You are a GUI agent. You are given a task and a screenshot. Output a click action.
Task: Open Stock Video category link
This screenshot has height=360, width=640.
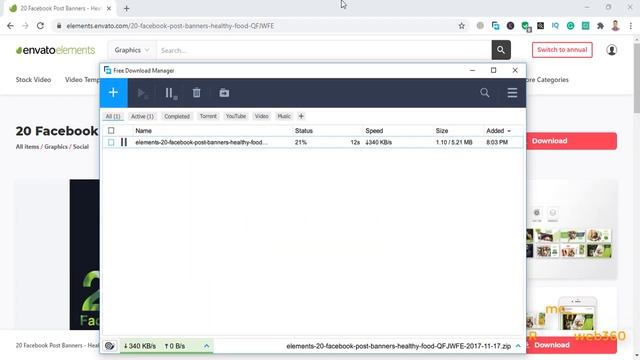[x=33, y=80]
